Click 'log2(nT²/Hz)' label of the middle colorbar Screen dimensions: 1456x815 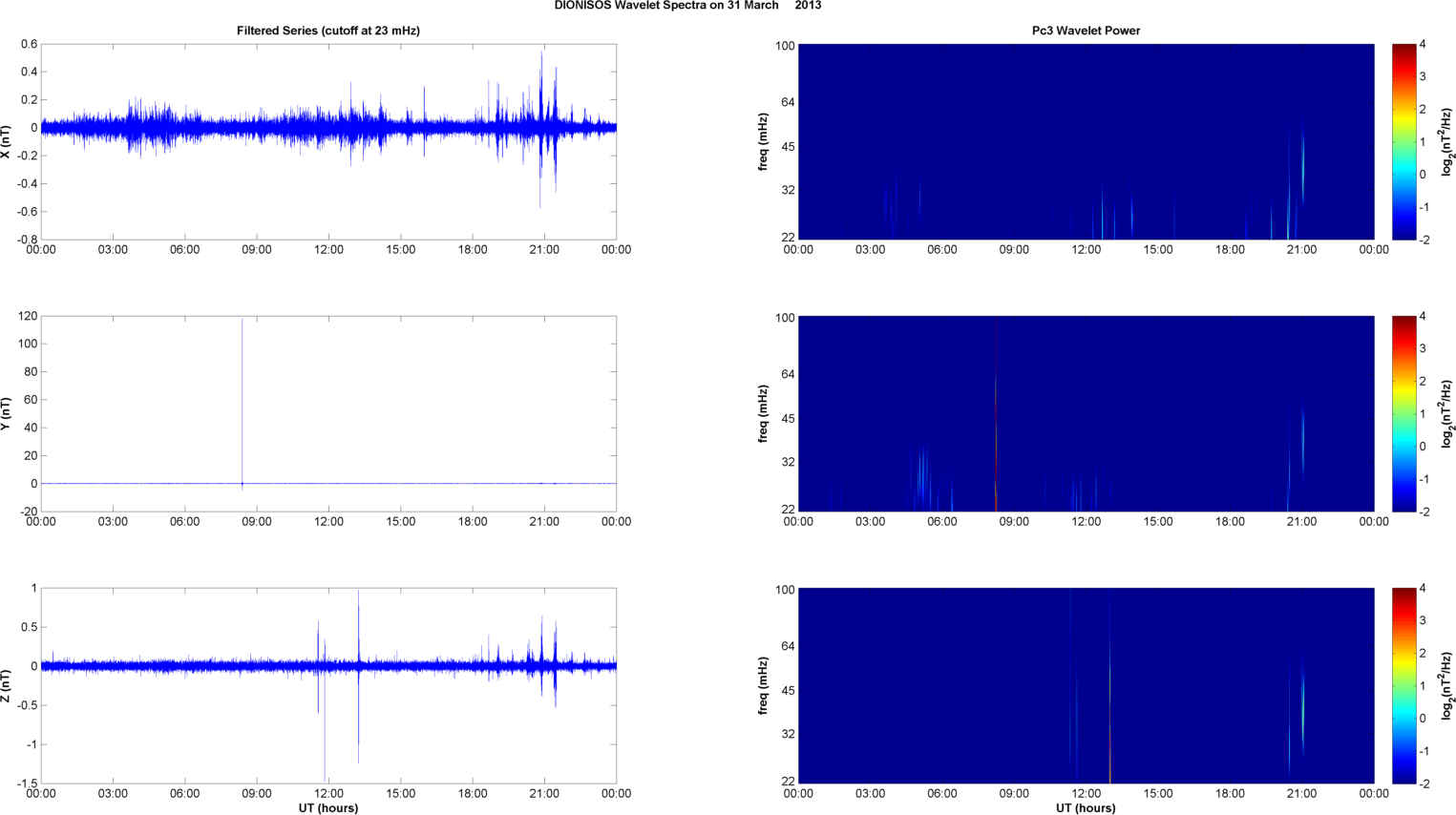pos(1447,413)
